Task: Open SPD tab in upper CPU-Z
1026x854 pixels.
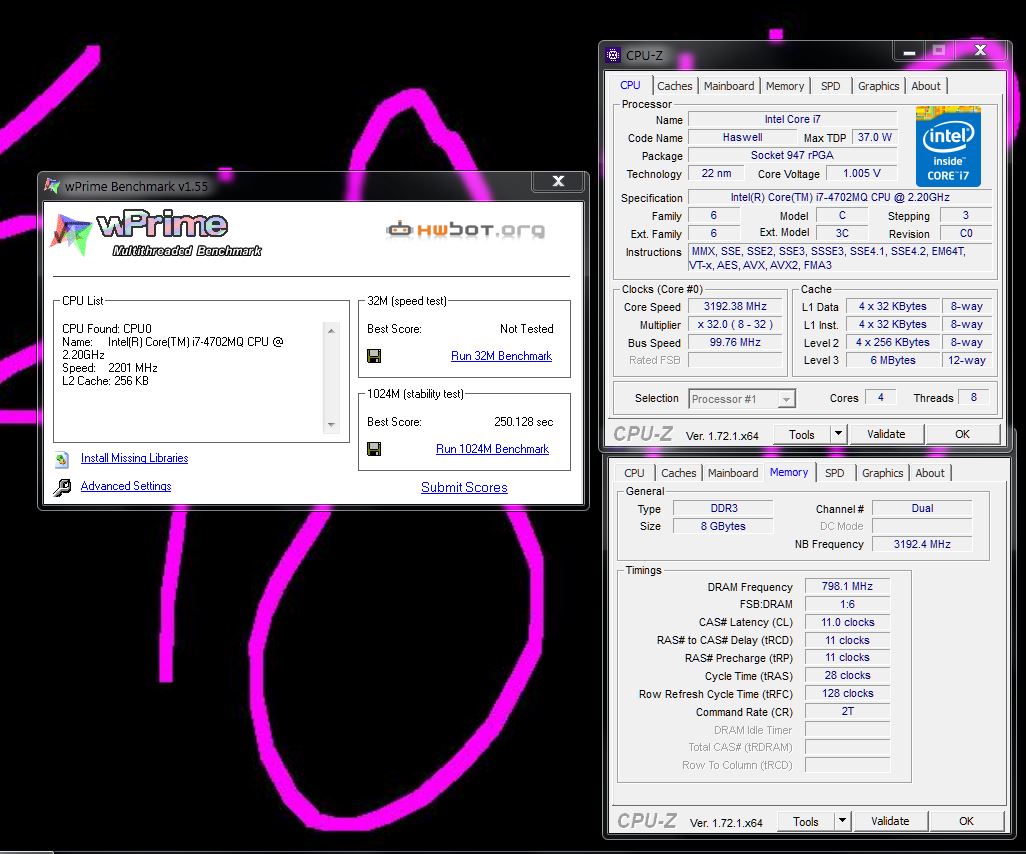Action: pos(830,86)
